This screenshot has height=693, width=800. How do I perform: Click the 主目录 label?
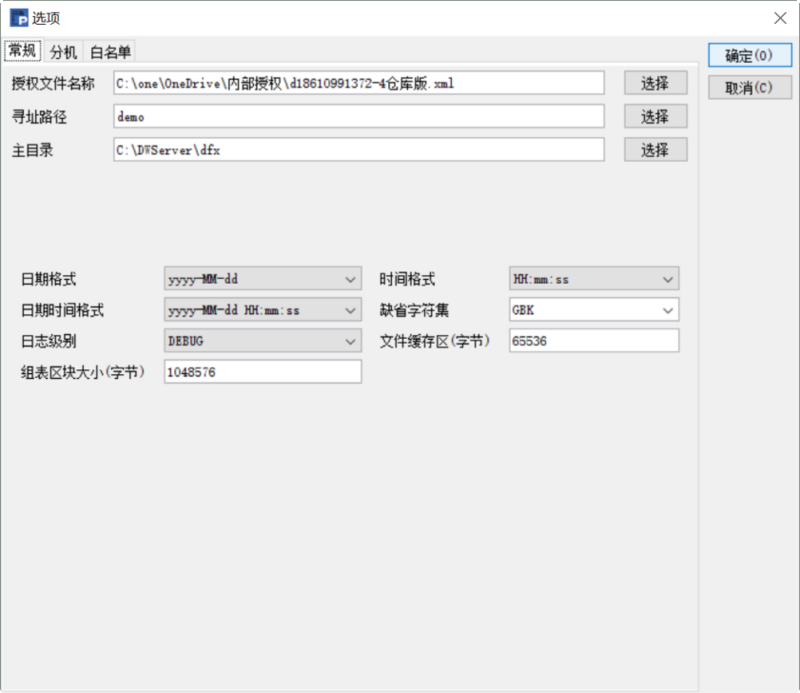click(x=32, y=150)
